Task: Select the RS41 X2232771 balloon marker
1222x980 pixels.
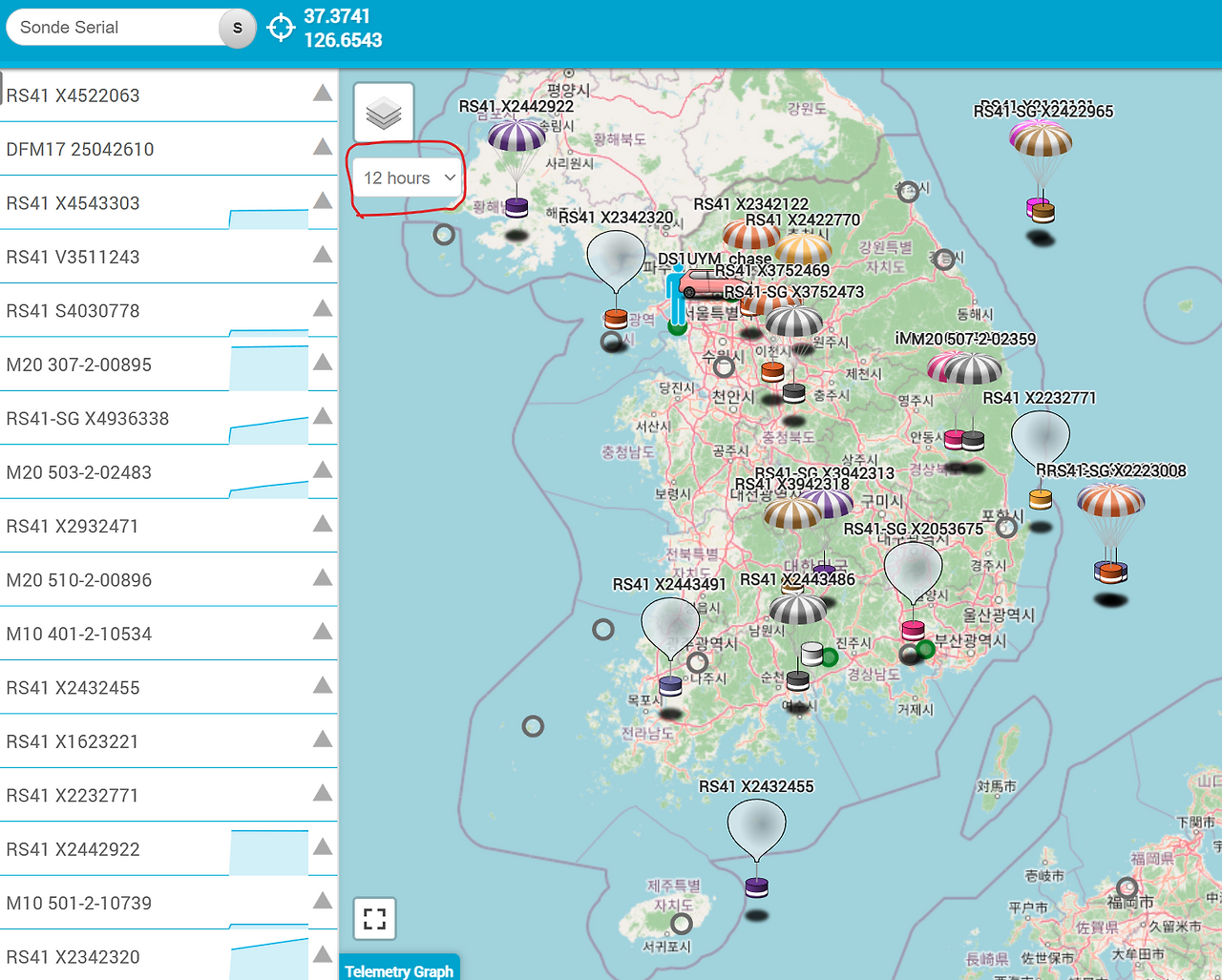Action: click(x=1041, y=438)
